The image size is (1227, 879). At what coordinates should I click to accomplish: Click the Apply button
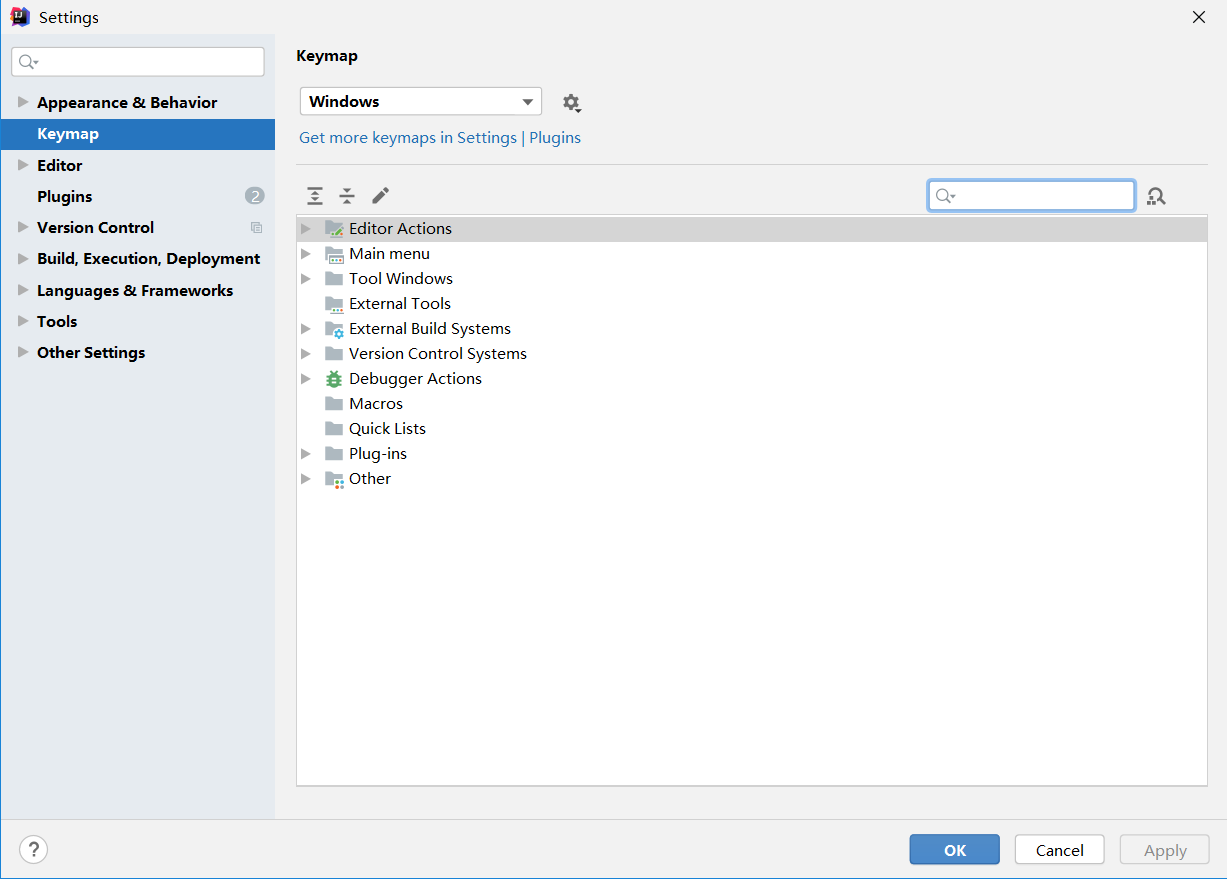[1165, 850]
